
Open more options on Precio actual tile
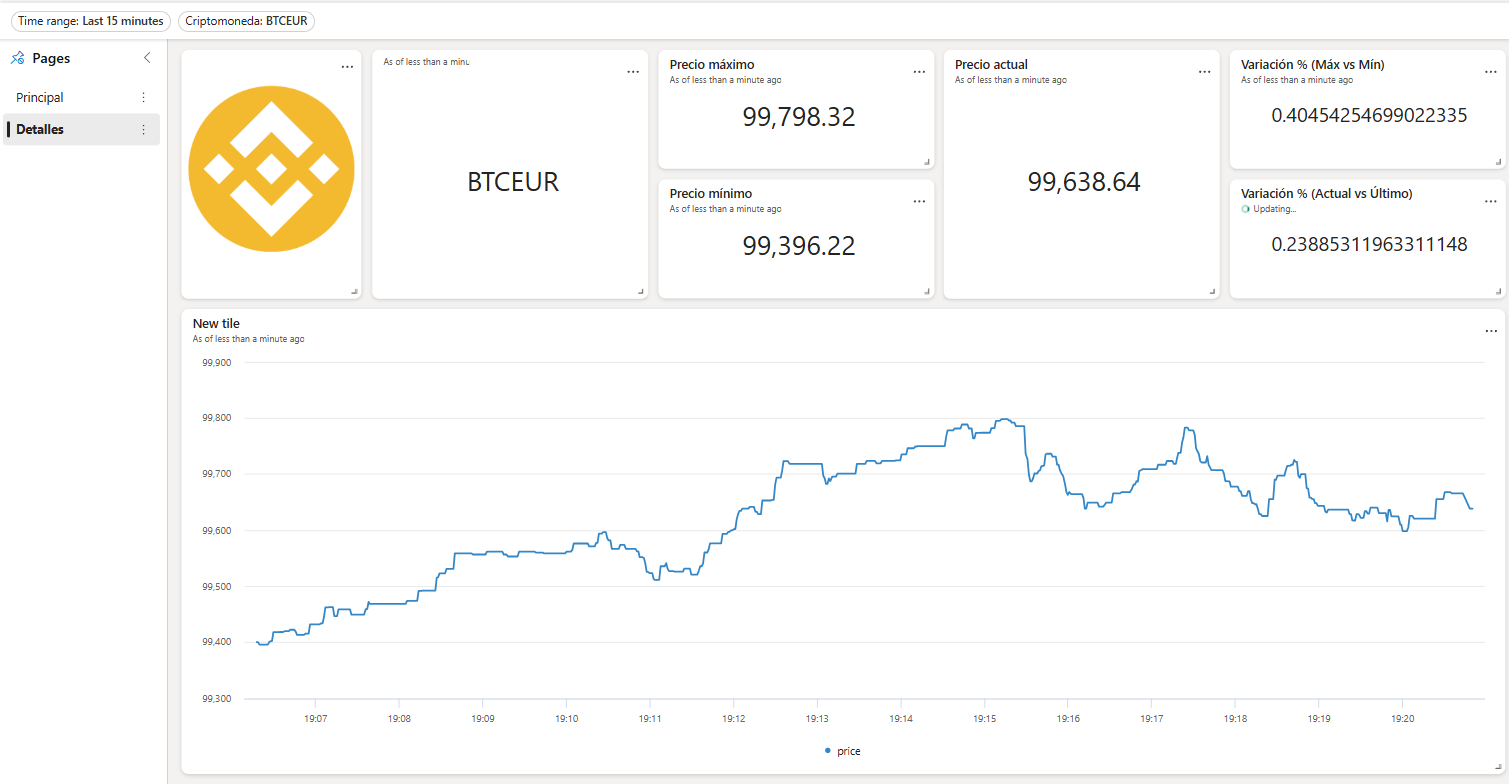pos(1205,72)
